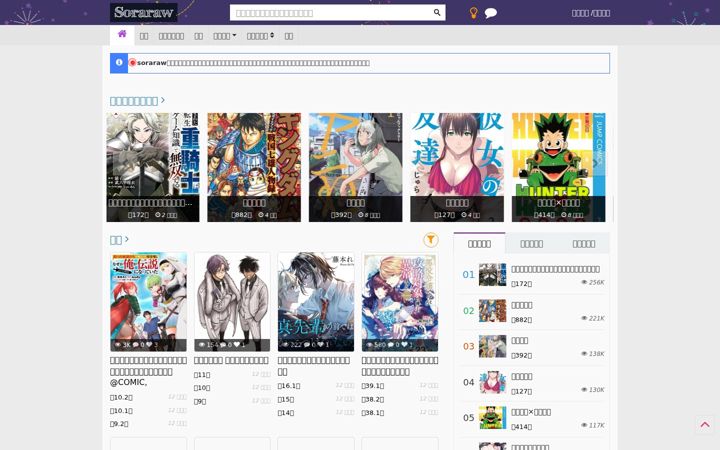Image resolution: width=720 pixels, height=450 pixels.
Task: Focus the manga search input field
Action: click(x=331, y=13)
